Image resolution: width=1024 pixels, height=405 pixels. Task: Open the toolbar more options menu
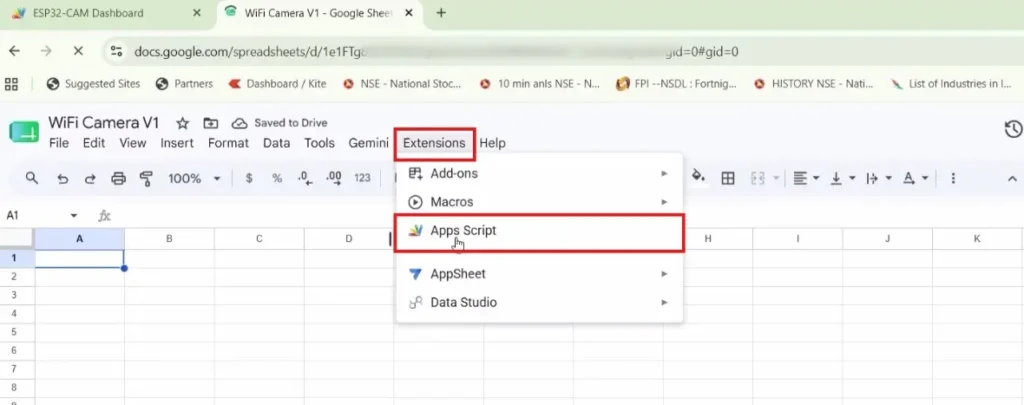point(953,178)
